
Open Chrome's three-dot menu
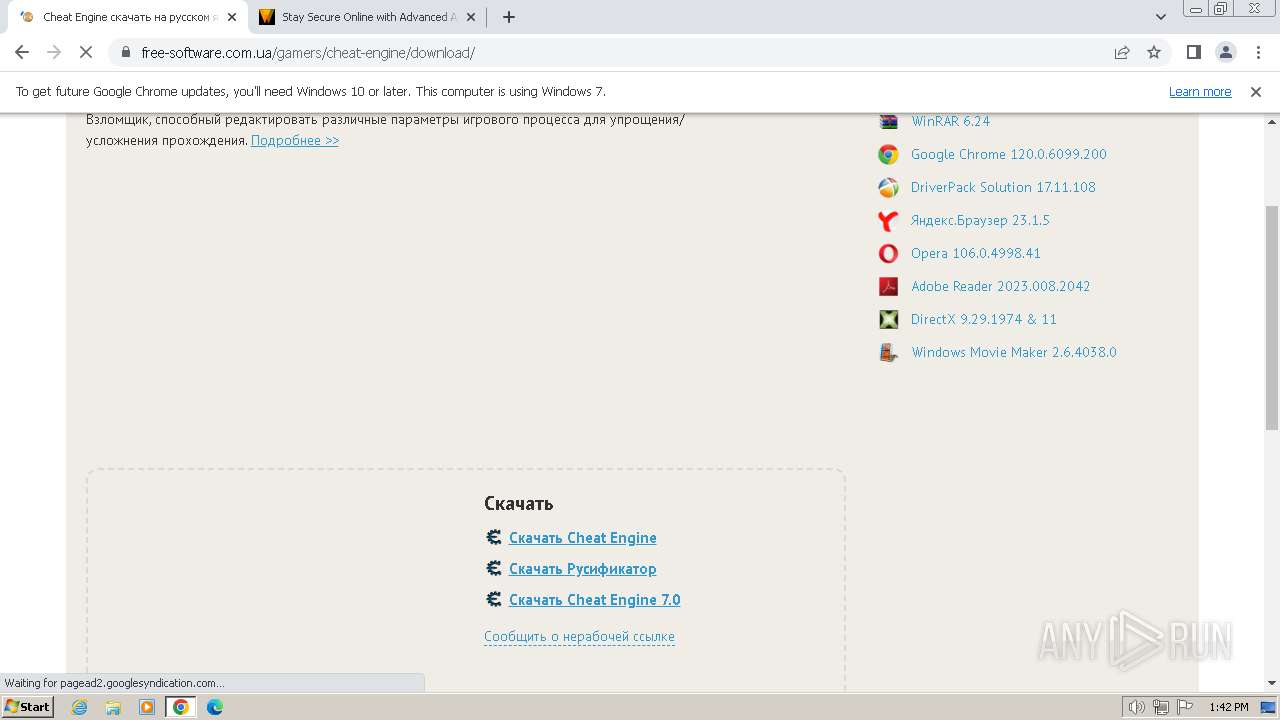[1257, 52]
